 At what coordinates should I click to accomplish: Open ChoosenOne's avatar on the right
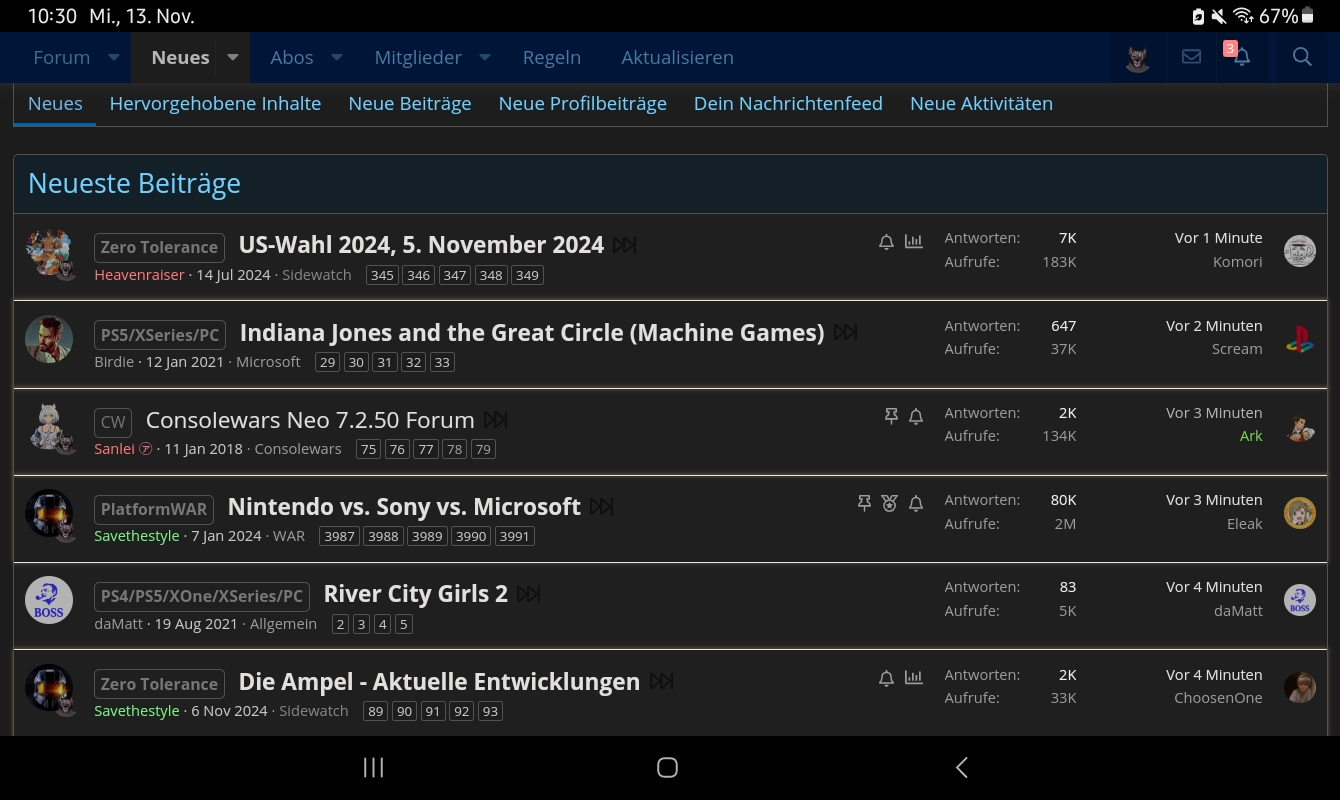1300,687
